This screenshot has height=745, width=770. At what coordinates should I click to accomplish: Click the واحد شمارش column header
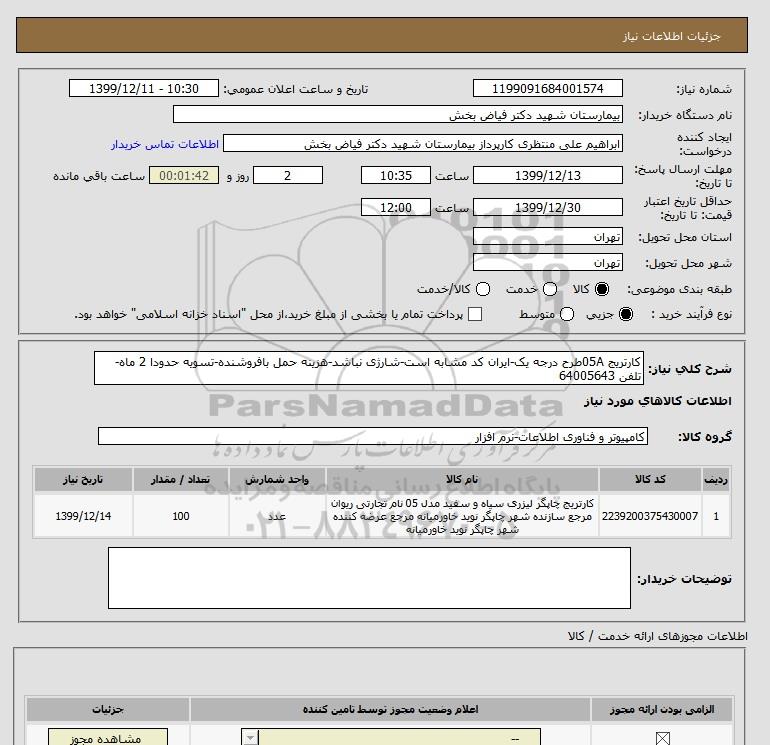[x=277, y=479]
